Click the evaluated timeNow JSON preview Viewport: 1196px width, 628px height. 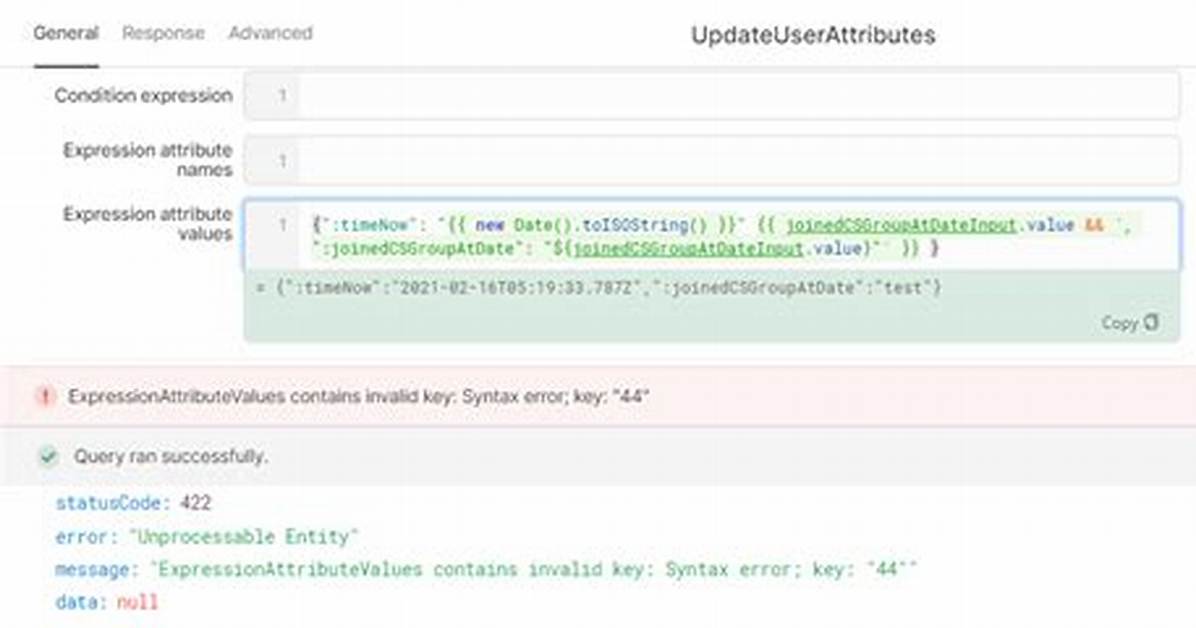600,288
